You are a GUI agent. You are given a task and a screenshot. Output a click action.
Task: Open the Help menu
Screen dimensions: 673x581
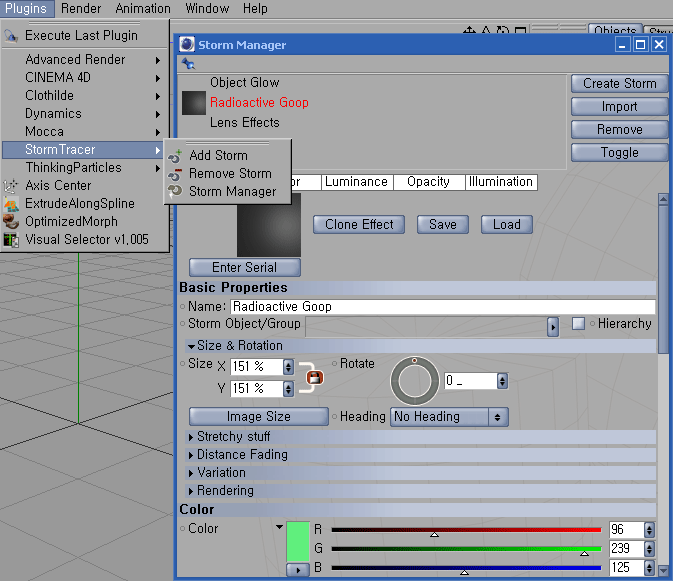255,9
